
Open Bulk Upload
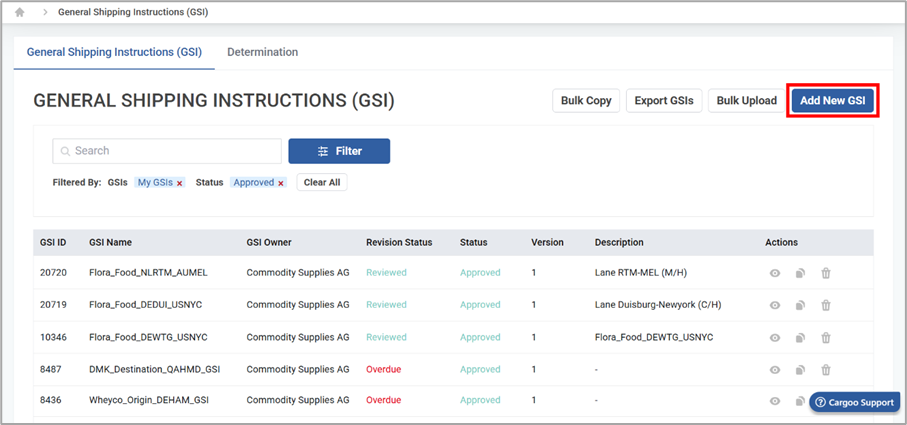tap(747, 101)
